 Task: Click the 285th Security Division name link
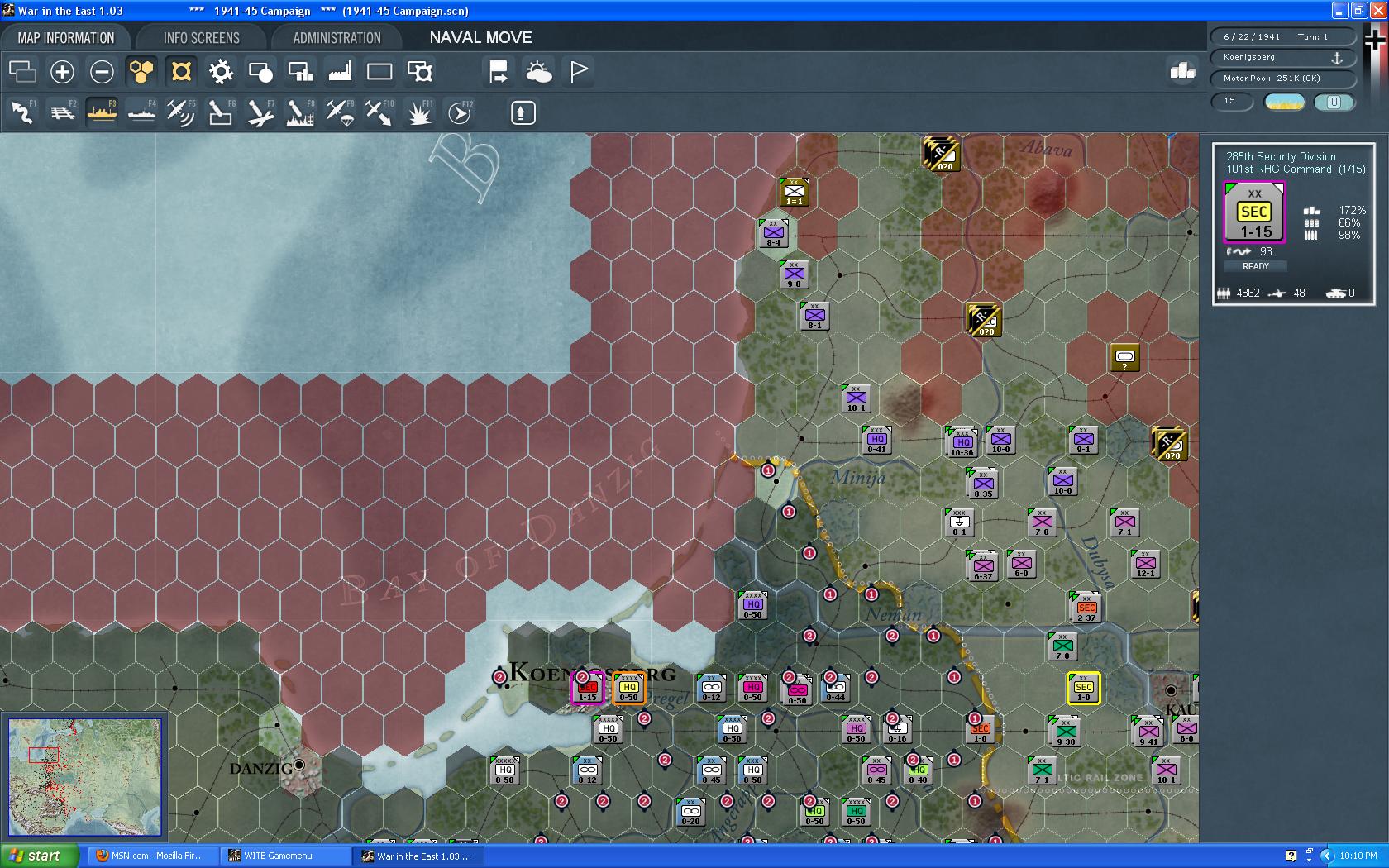(x=1281, y=156)
